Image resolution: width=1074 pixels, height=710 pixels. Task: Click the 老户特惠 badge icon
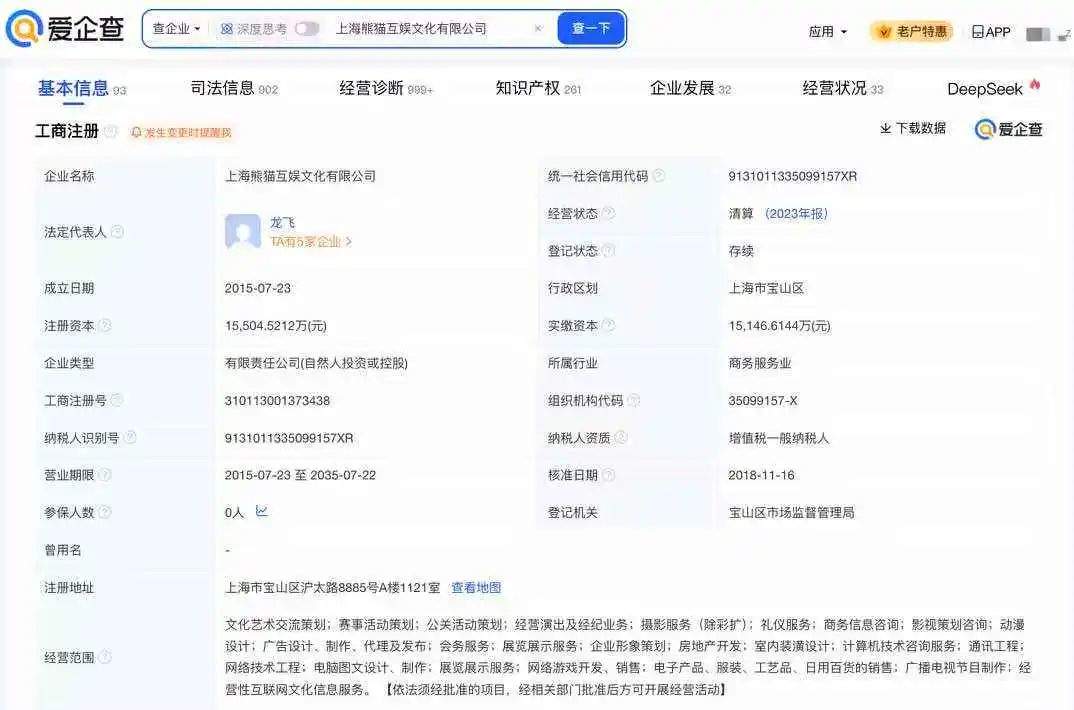tap(884, 31)
